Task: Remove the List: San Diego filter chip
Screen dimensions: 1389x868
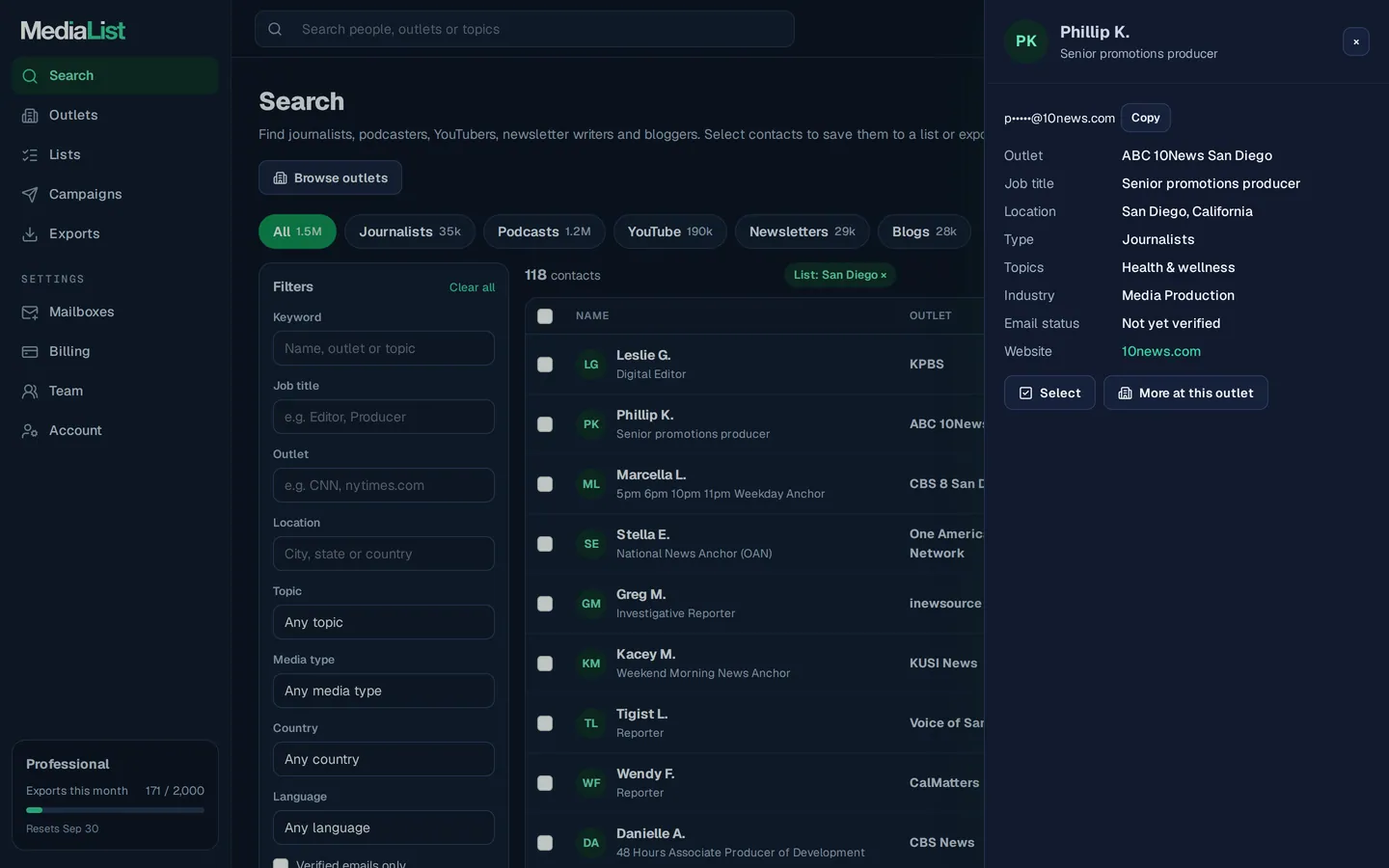Action: [x=884, y=276]
